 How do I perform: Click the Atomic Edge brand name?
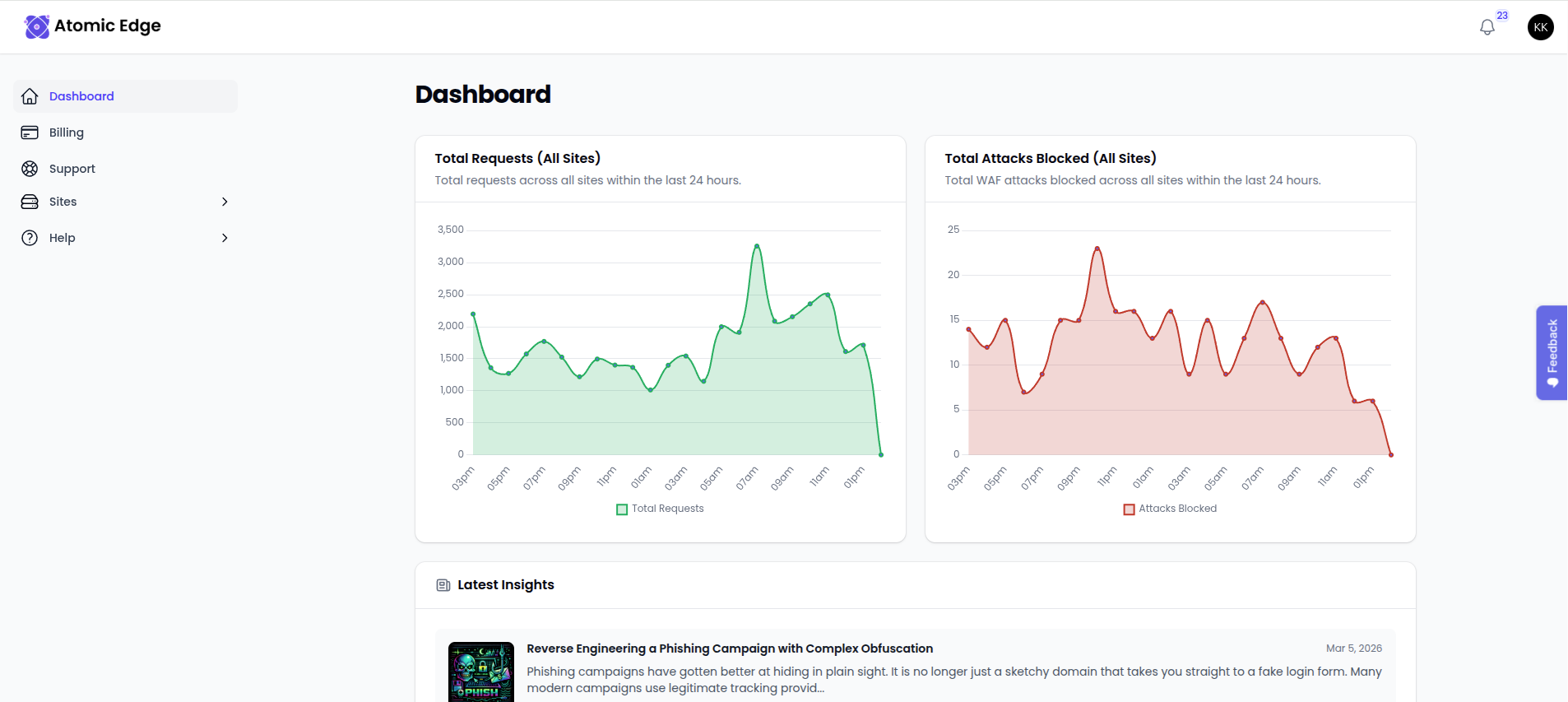(x=108, y=26)
